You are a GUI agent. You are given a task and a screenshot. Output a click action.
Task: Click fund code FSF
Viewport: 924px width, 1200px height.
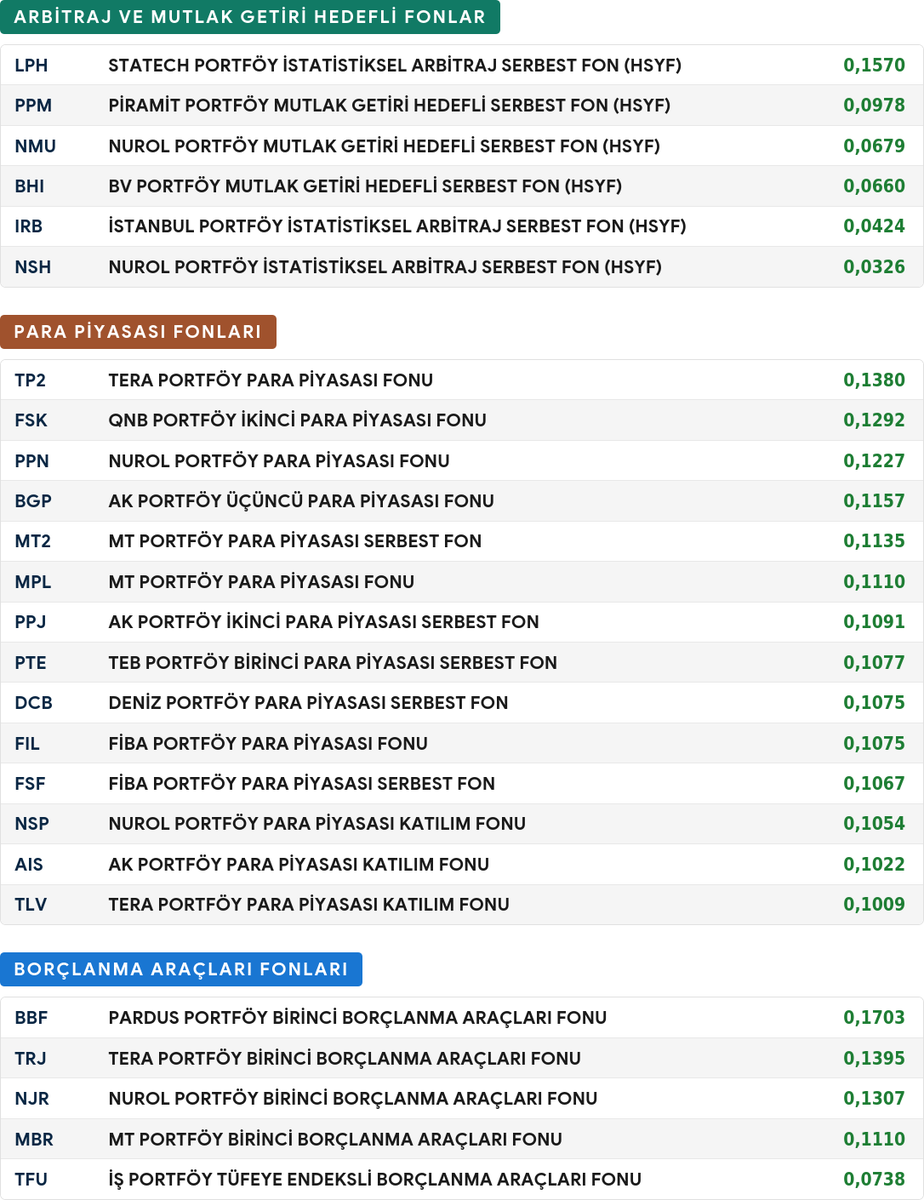click(30, 784)
